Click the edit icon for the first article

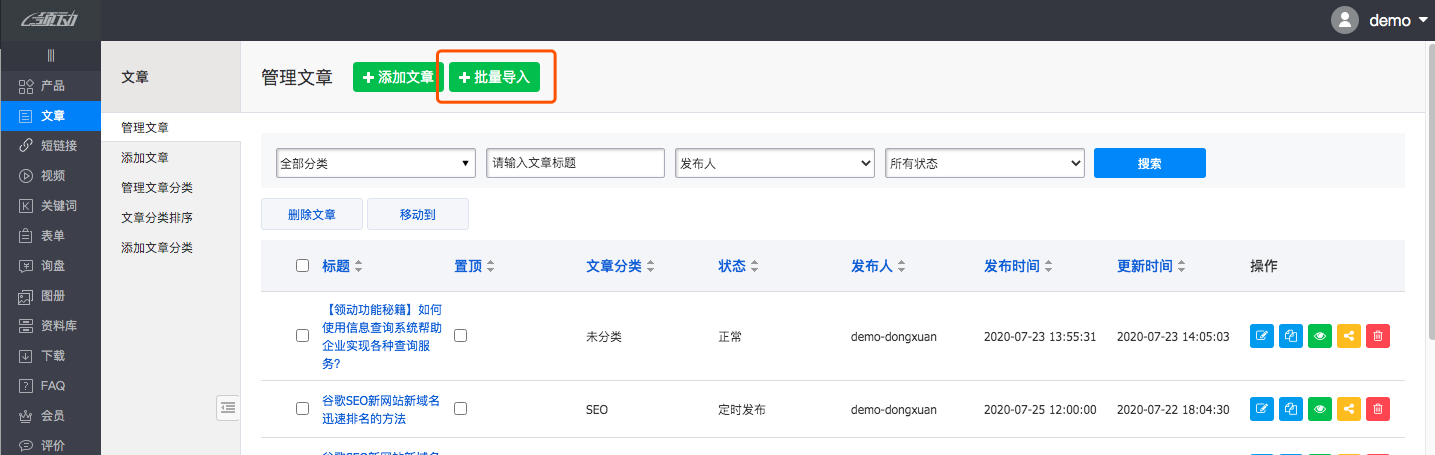[x=1262, y=337]
